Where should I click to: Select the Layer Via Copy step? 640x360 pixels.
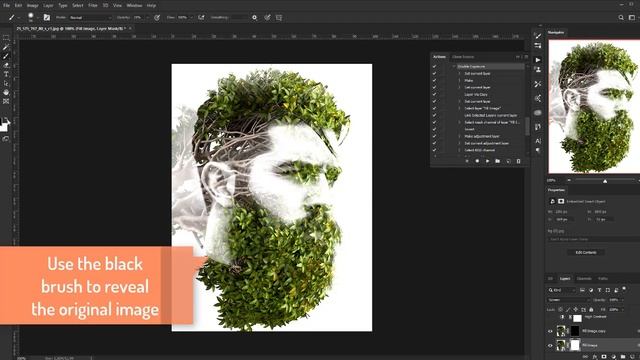coord(476,94)
